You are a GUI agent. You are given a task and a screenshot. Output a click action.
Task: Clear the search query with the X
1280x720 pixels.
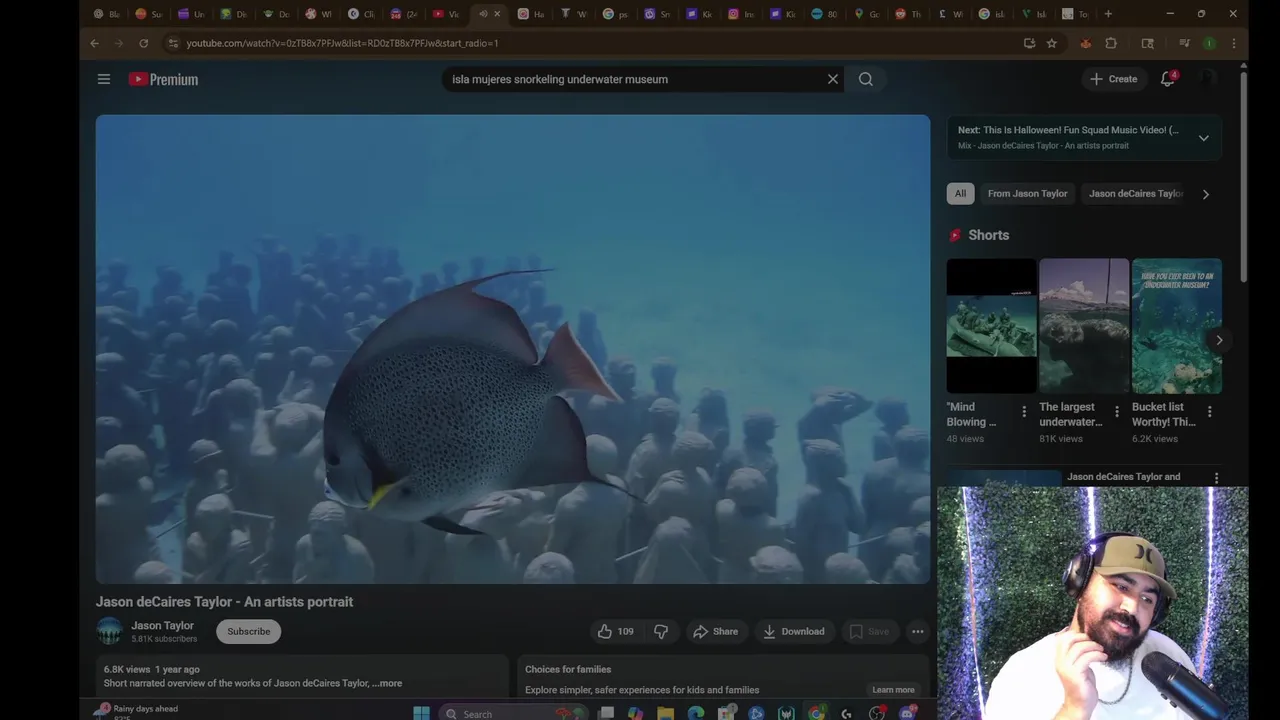(833, 79)
